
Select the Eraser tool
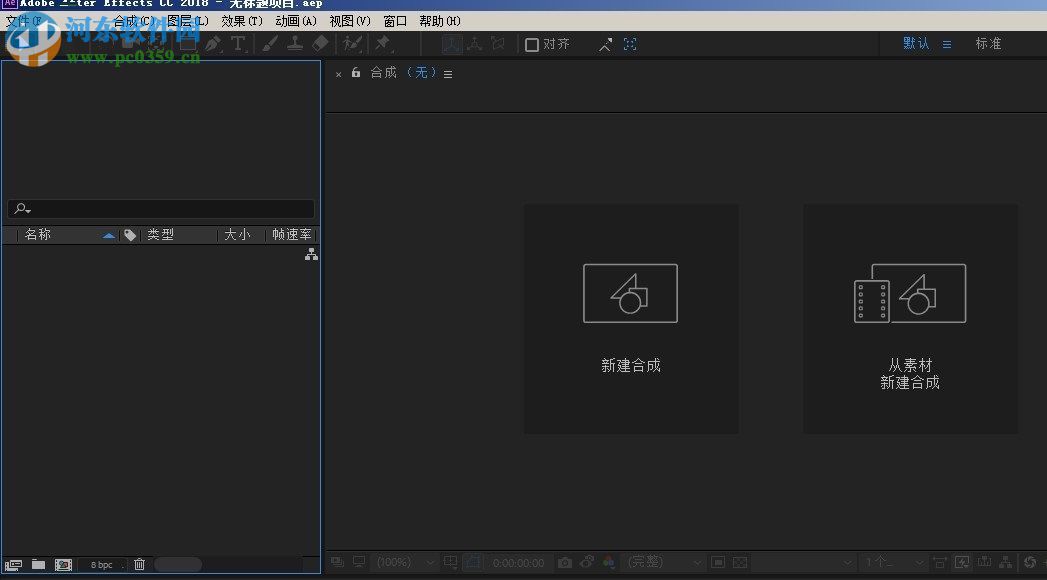(x=319, y=44)
